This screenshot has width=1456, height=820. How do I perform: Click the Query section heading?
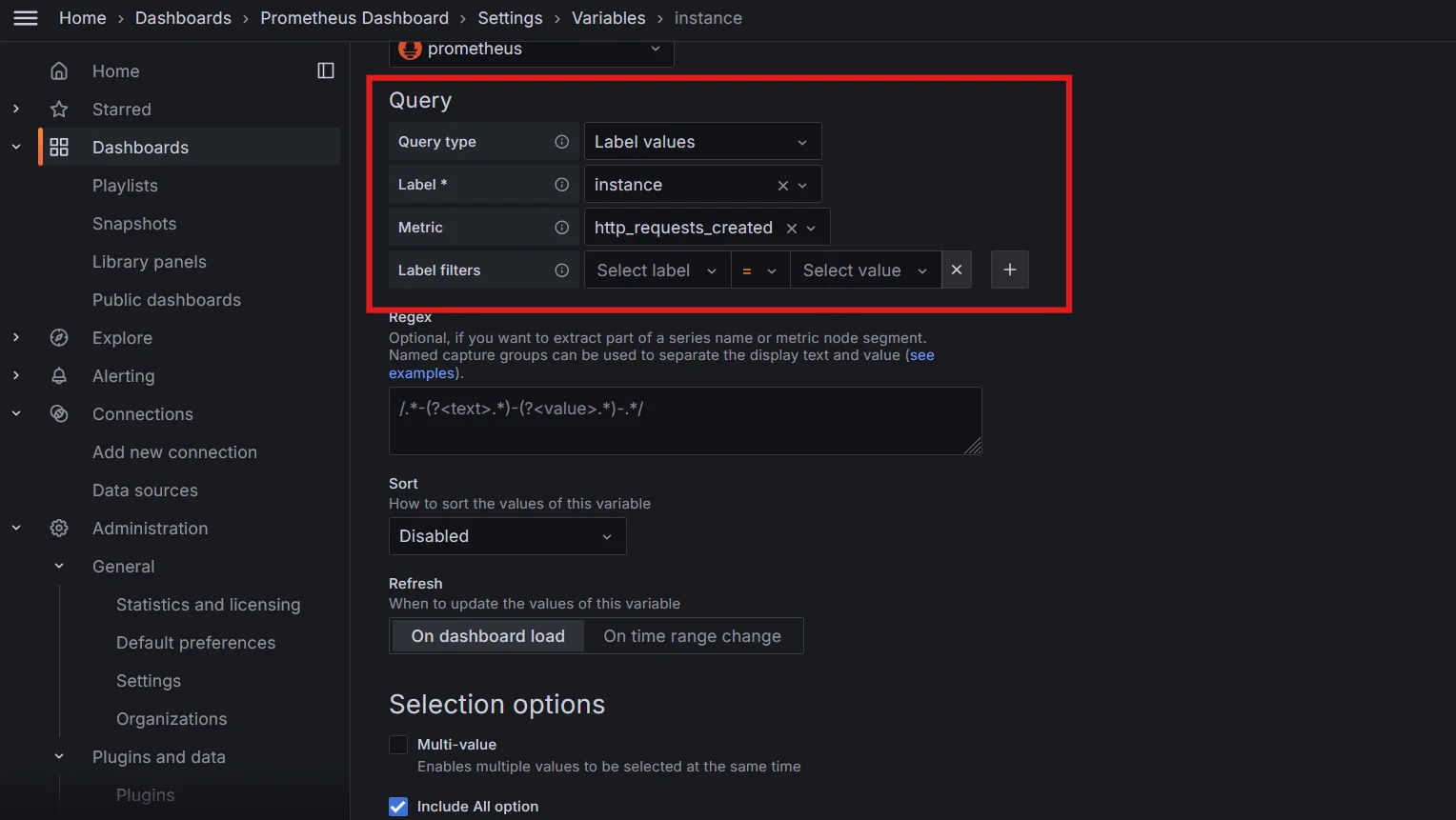tap(420, 101)
